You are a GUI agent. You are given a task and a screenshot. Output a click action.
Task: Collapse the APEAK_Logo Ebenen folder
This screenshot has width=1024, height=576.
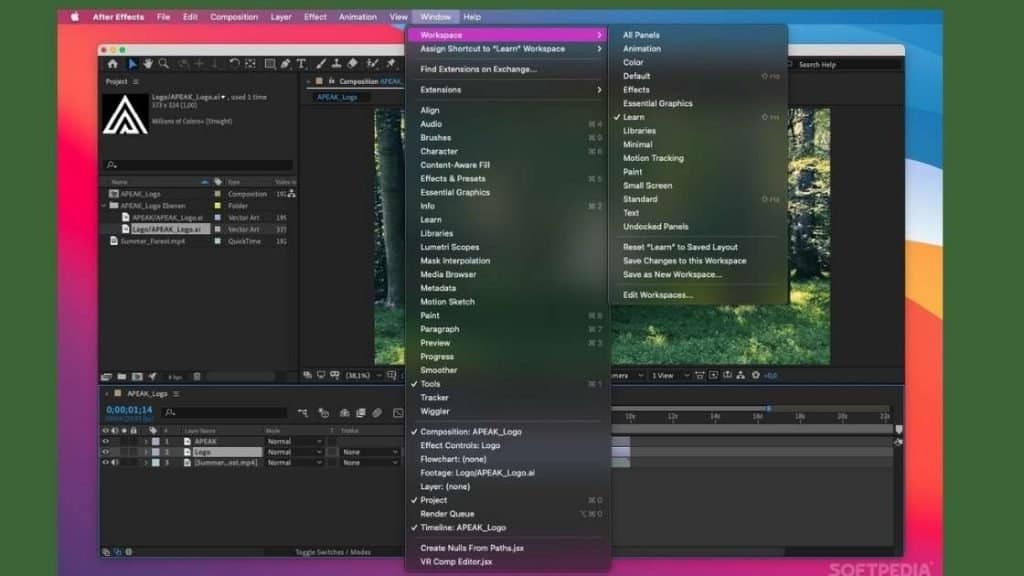[106, 203]
